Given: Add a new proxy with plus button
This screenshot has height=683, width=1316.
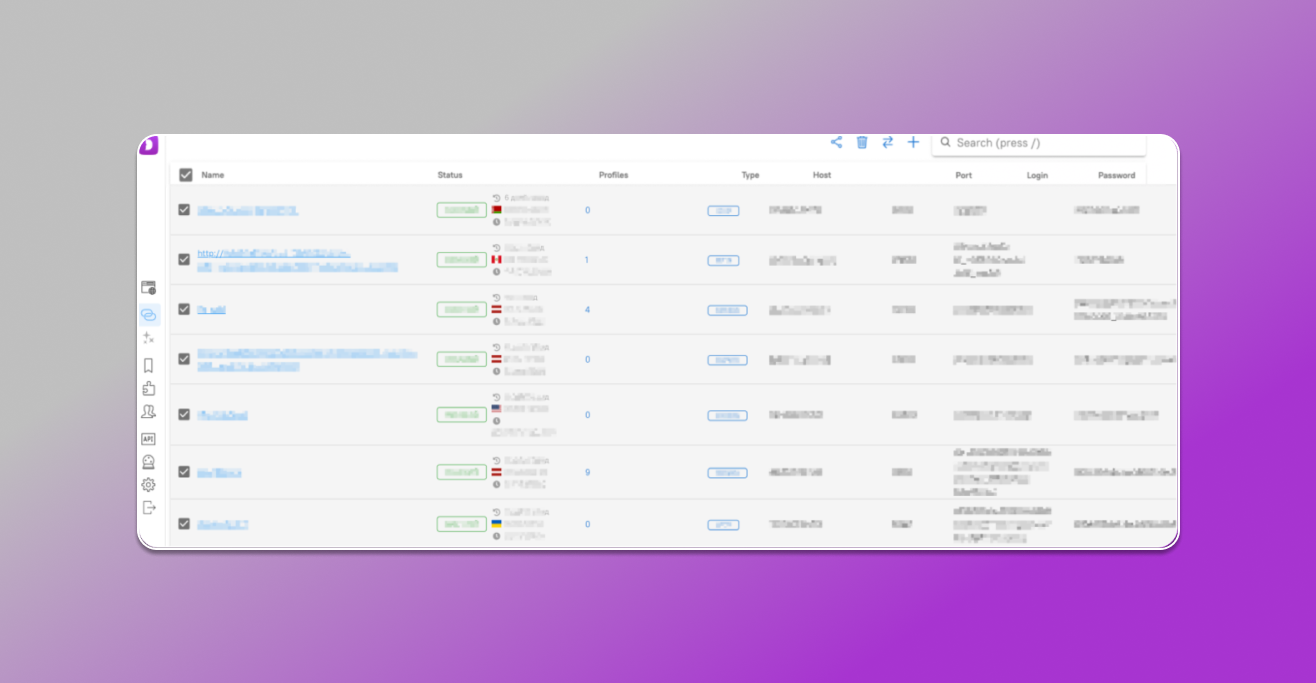Looking at the screenshot, I should pyautogui.click(x=913, y=142).
